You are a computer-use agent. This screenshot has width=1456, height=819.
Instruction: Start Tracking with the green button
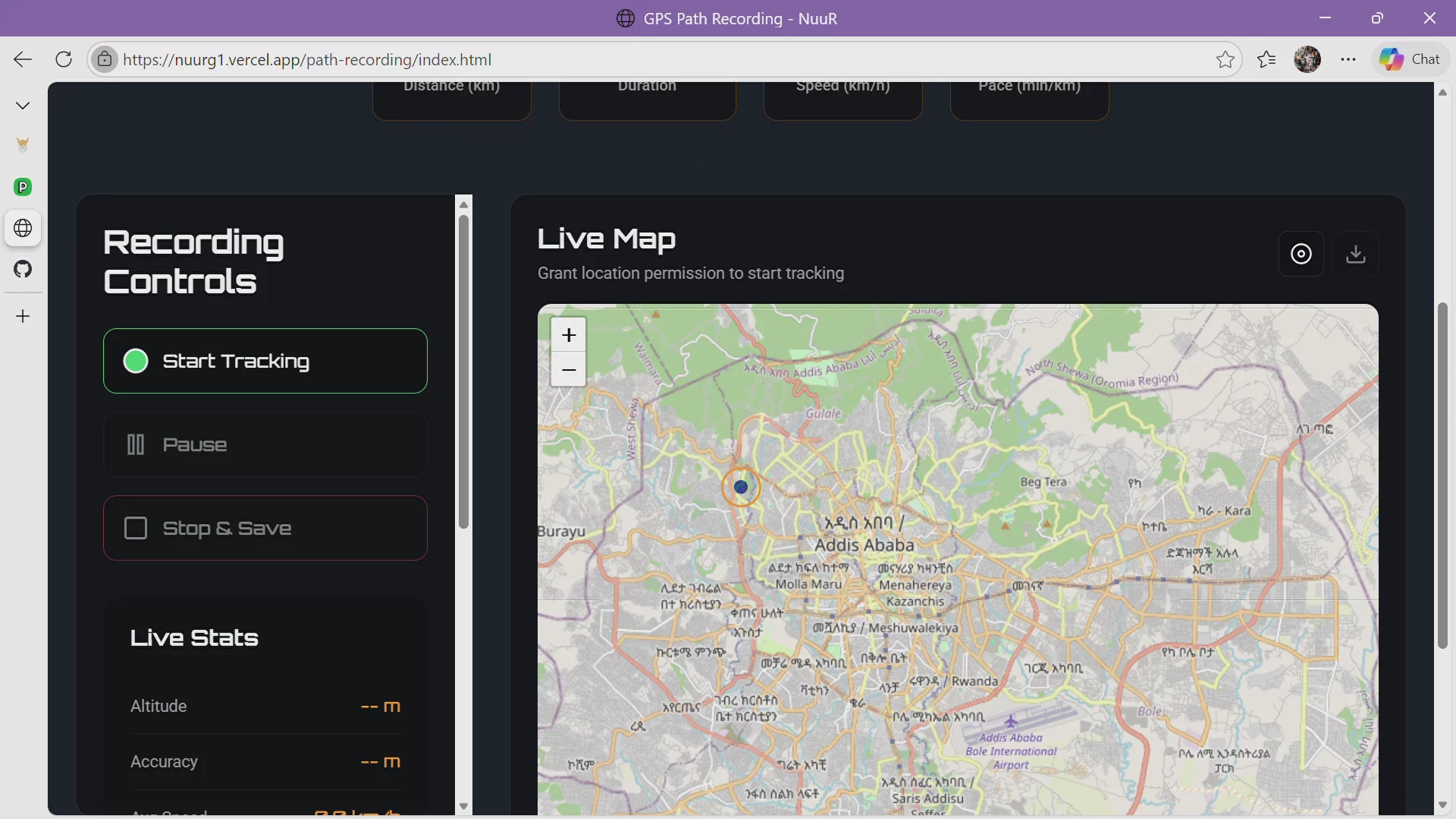[x=265, y=361]
